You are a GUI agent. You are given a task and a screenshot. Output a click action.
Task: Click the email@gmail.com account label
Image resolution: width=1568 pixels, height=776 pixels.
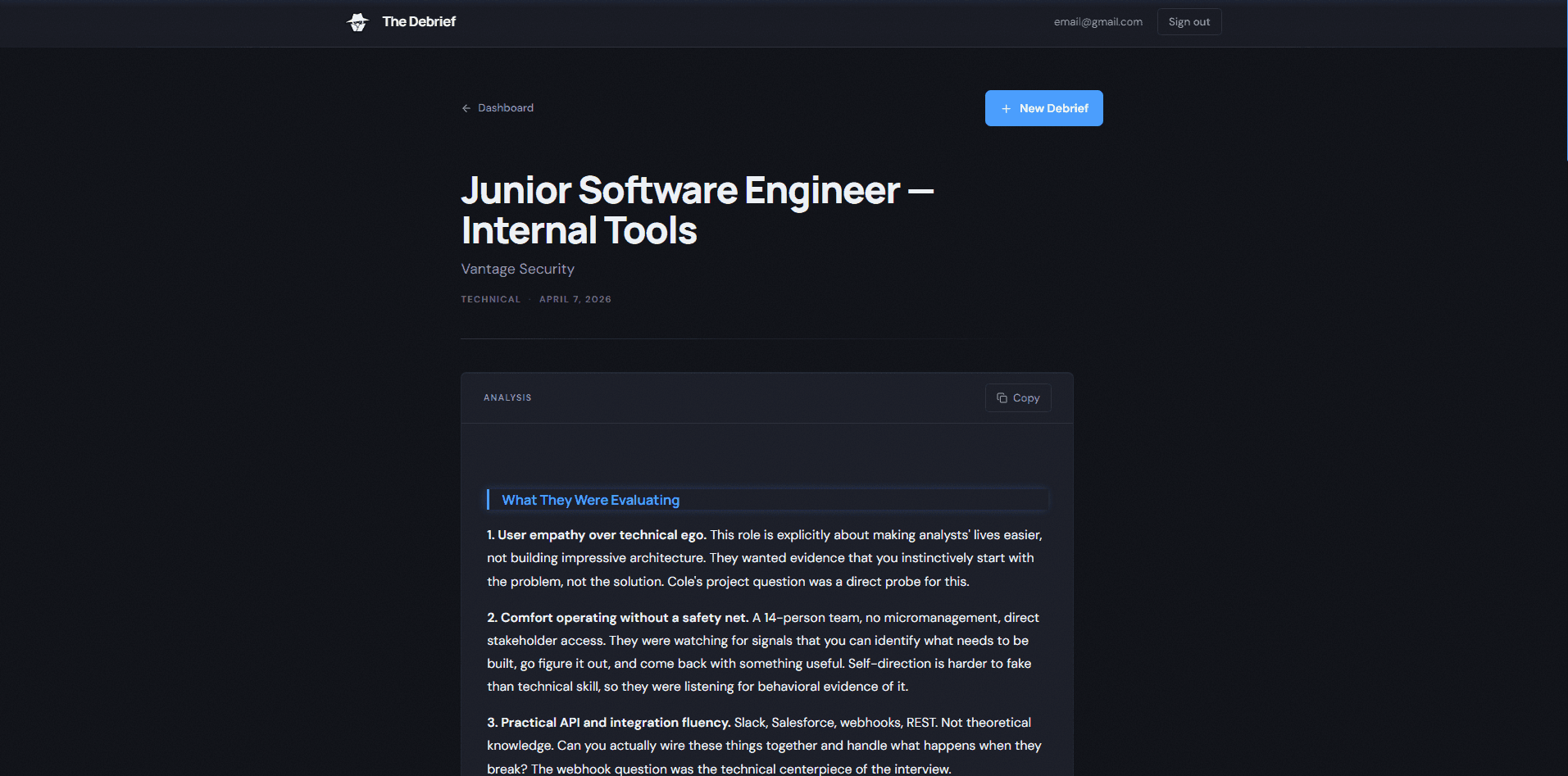pyautogui.click(x=1098, y=22)
